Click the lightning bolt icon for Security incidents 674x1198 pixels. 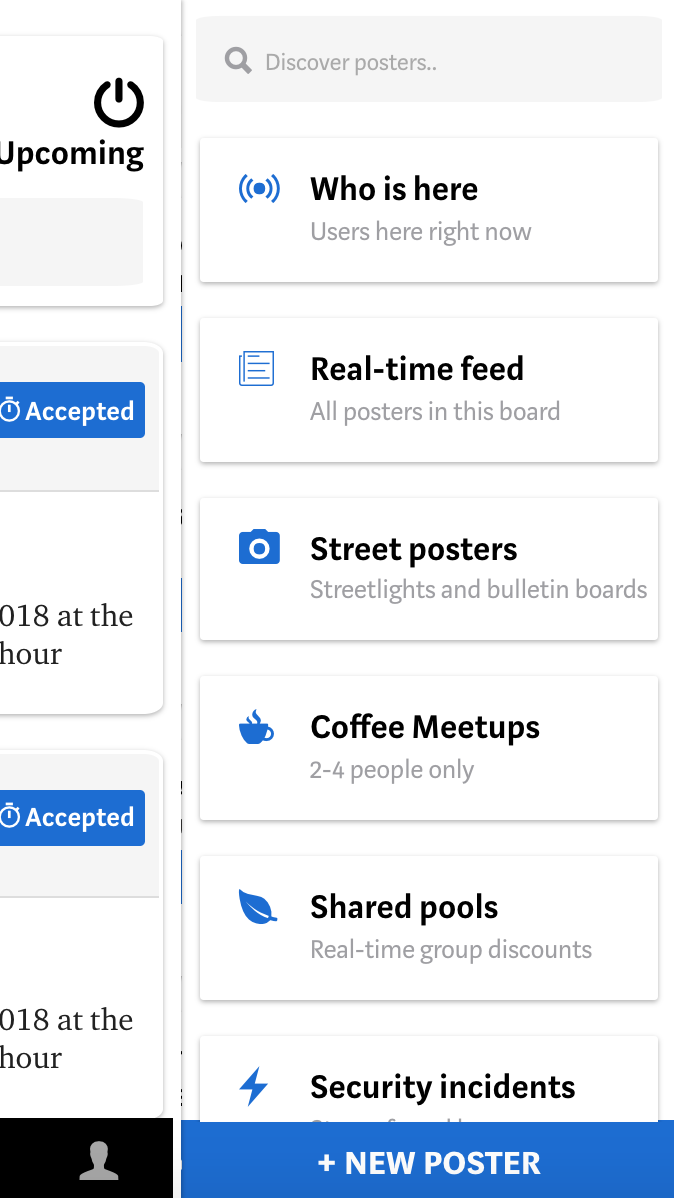click(254, 1086)
